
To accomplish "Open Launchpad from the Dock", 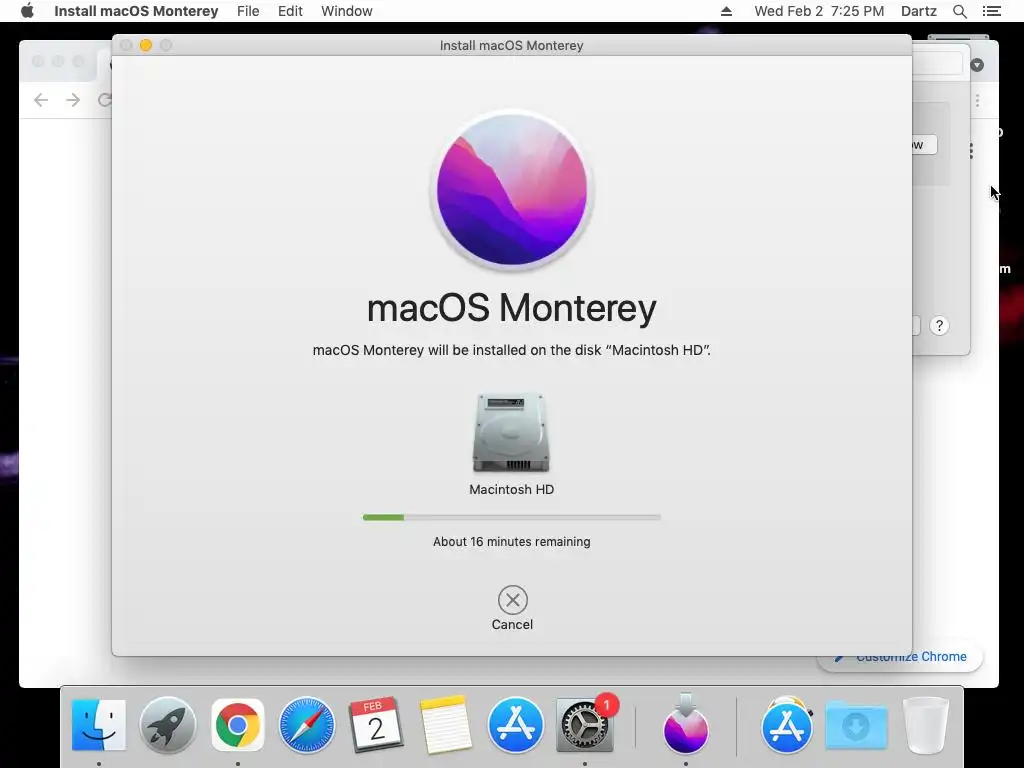I will [168, 725].
